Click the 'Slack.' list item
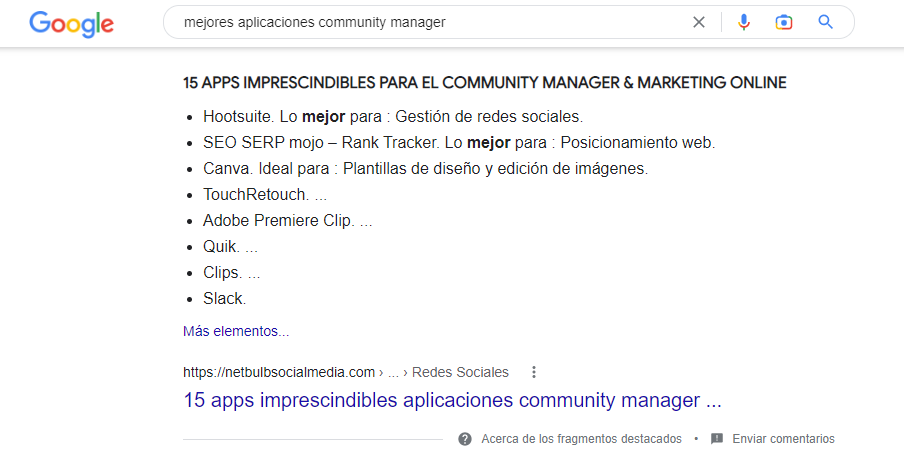 [224, 298]
